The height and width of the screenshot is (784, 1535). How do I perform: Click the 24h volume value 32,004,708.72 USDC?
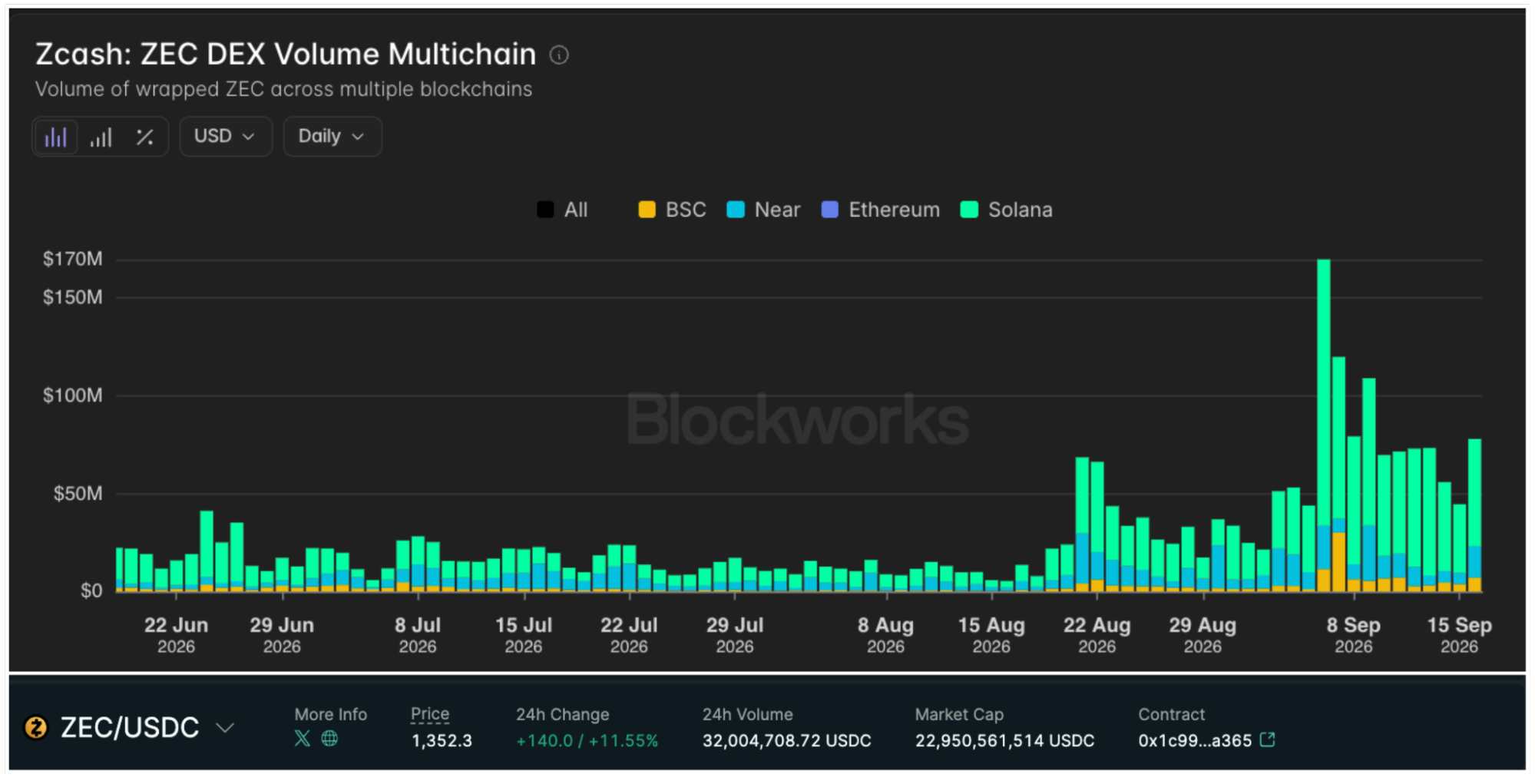coord(787,741)
